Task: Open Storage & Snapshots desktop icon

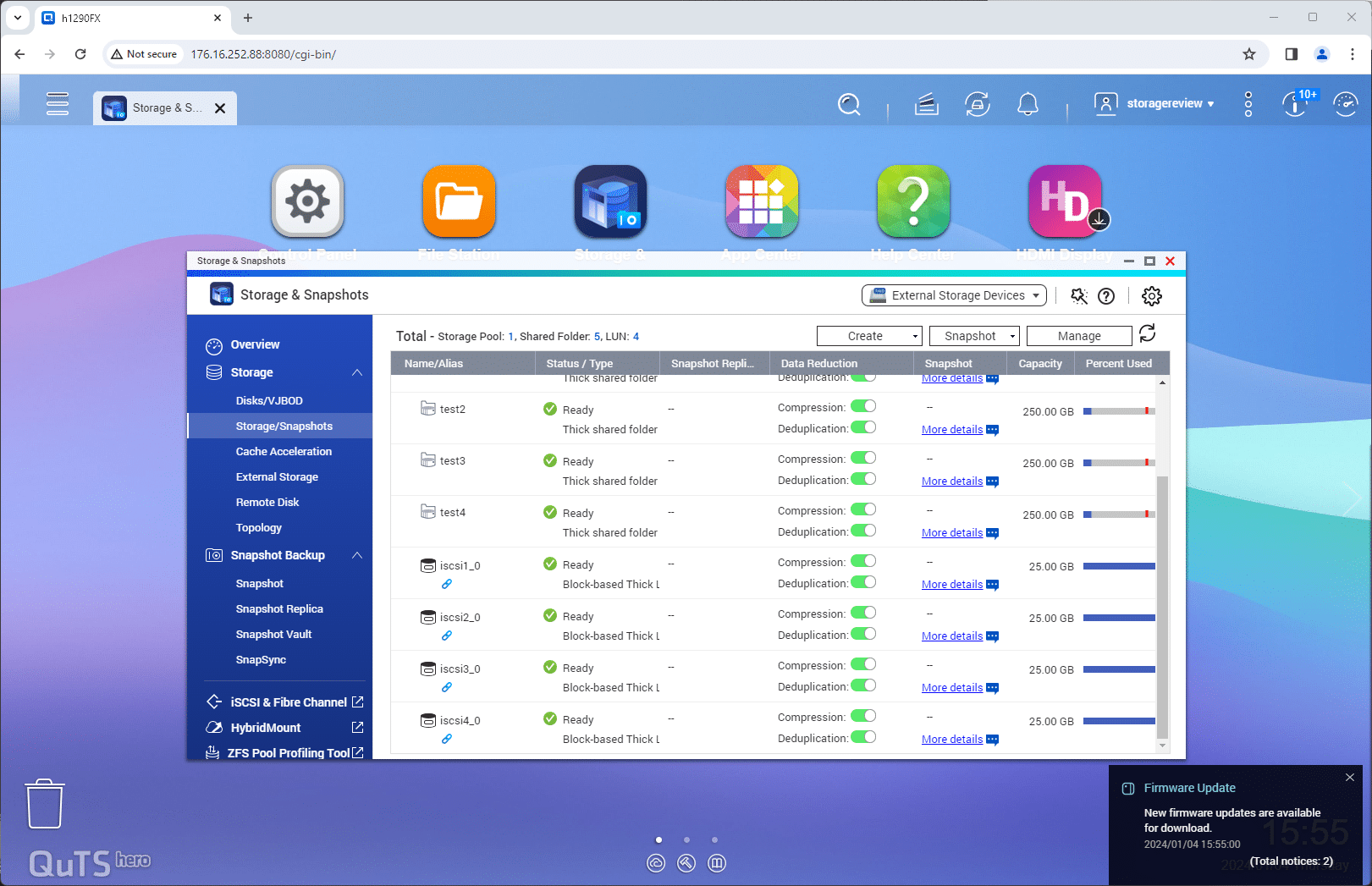Action: click(x=610, y=201)
